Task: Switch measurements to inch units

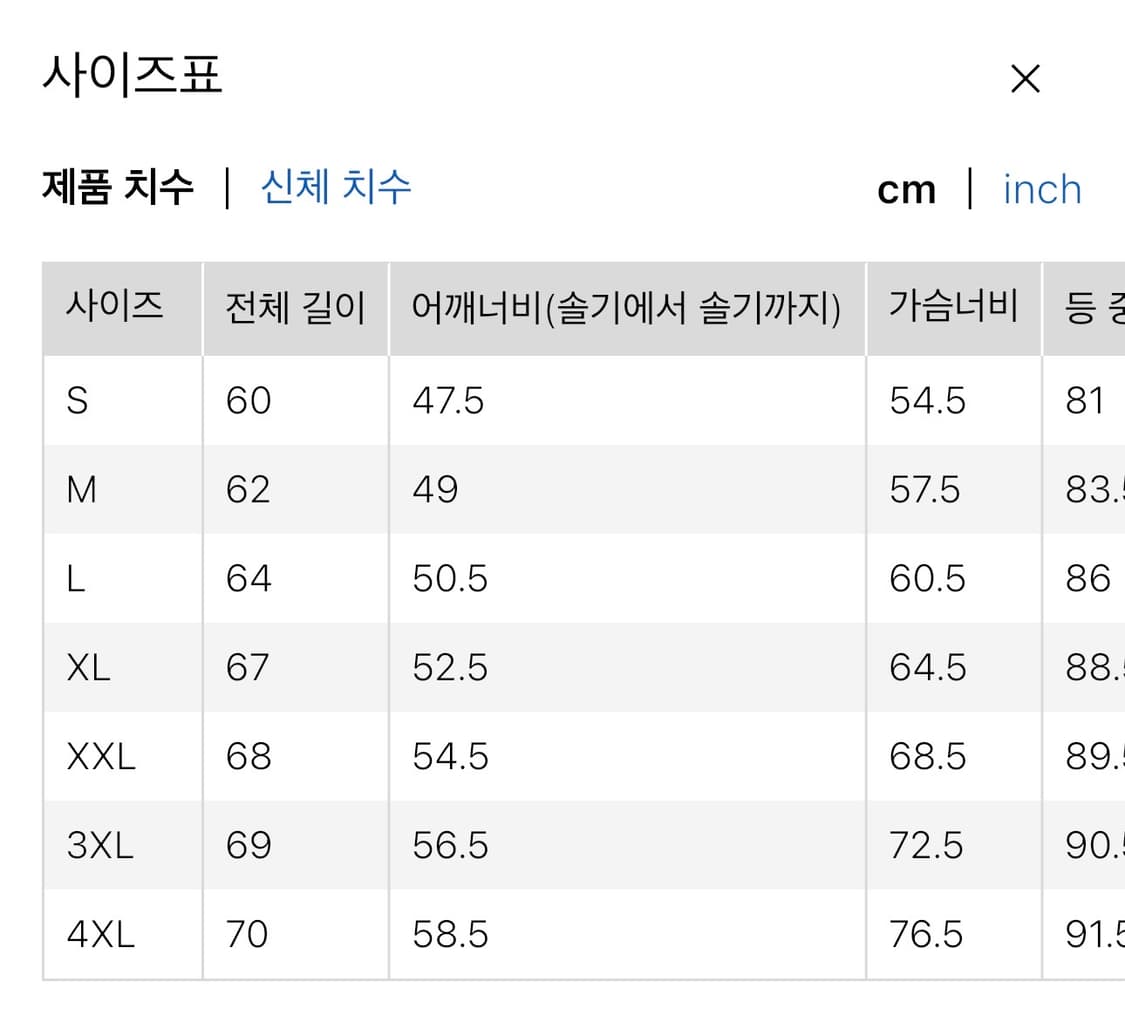Action: pos(1042,189)
